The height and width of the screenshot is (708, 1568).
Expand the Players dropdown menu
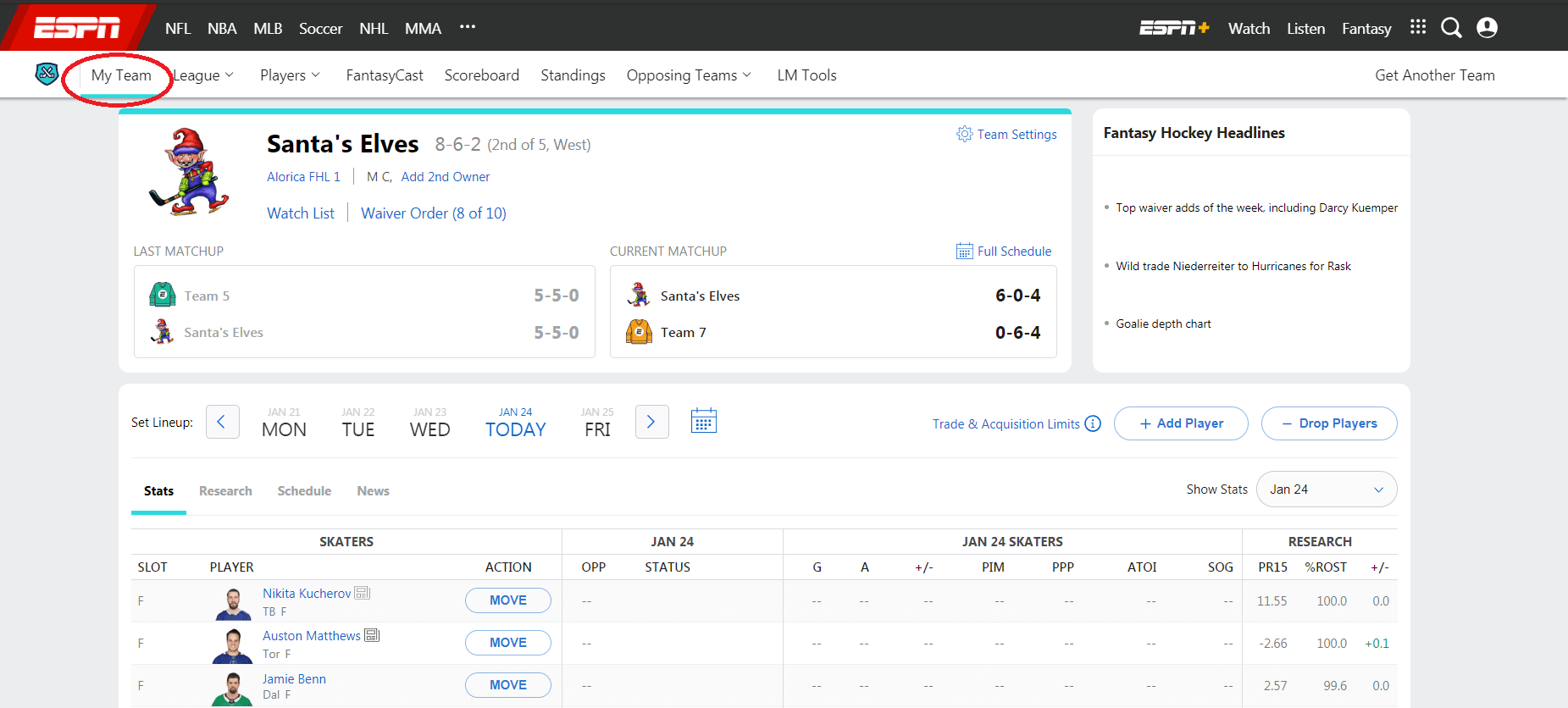[291, 75]
